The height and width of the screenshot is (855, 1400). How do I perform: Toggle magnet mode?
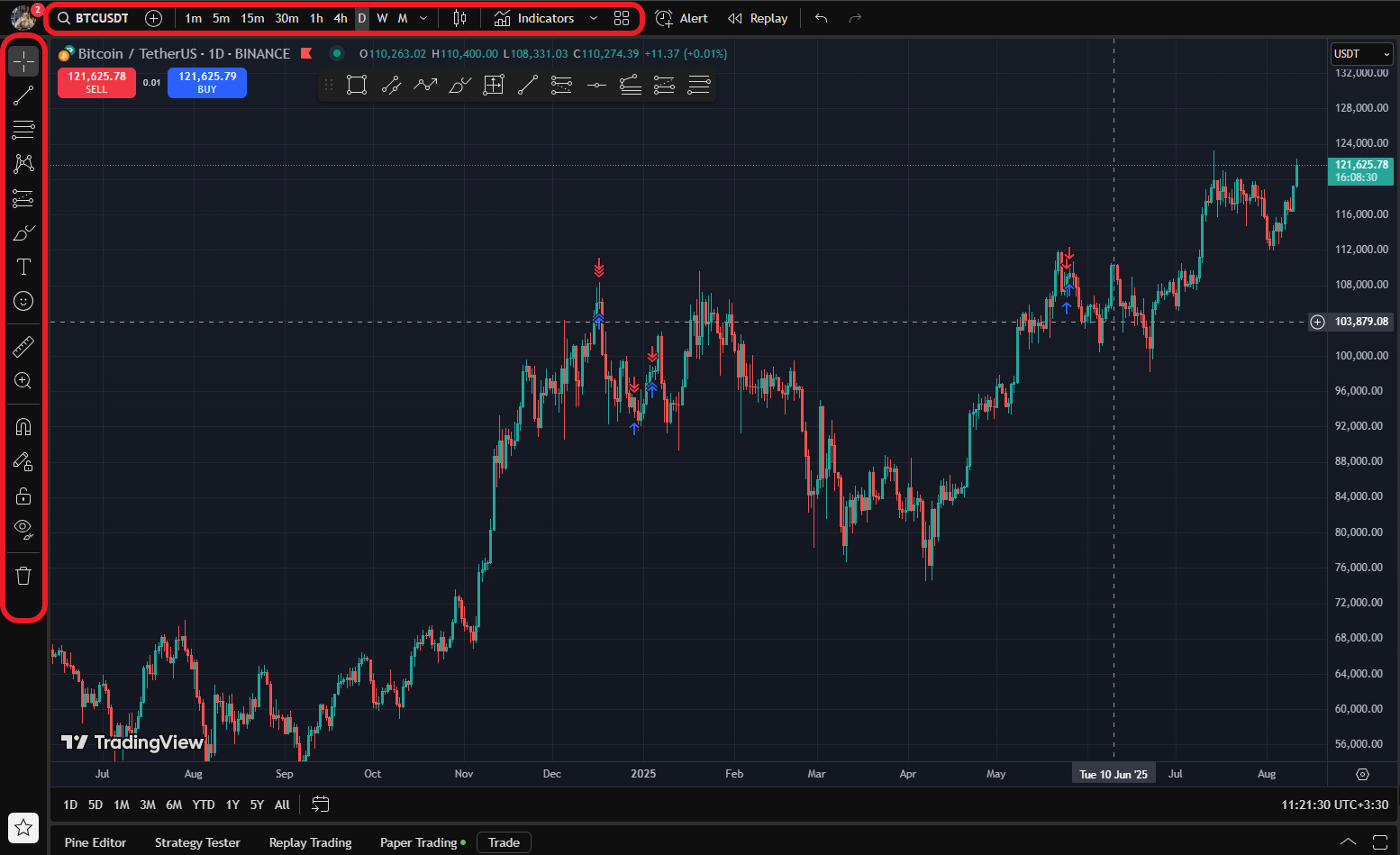coord(23,426)
